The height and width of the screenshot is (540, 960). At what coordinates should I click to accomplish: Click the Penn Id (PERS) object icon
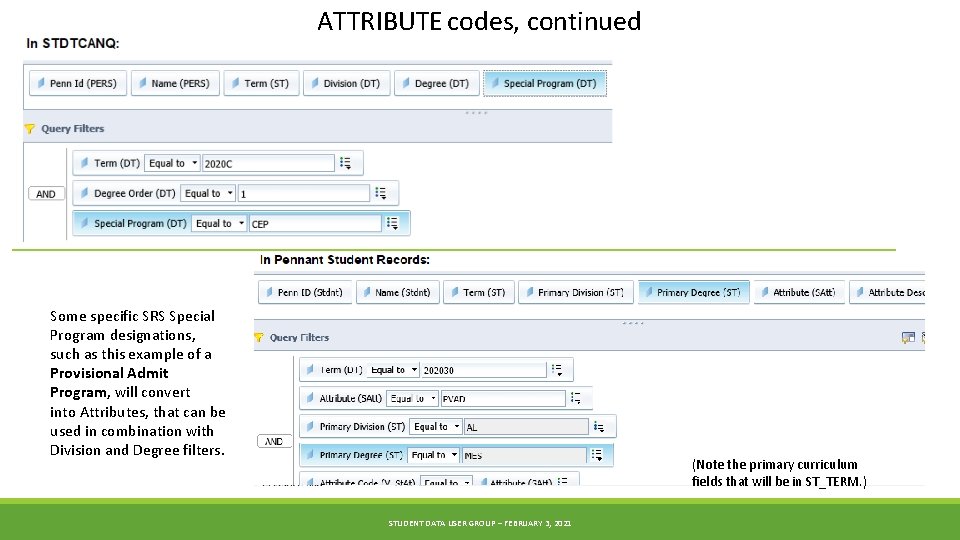(41, 83)
